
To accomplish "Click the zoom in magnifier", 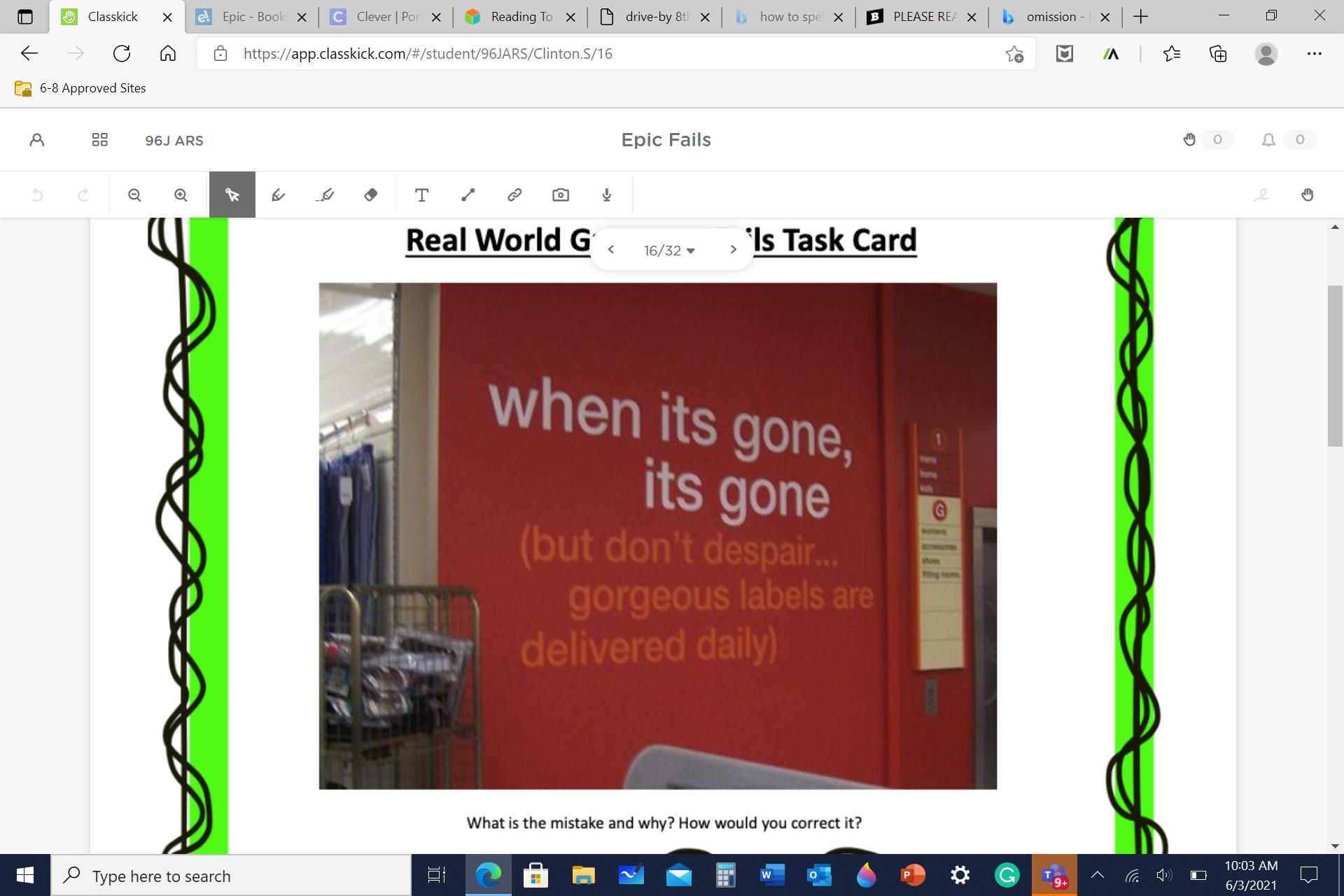I will [181, 195].
